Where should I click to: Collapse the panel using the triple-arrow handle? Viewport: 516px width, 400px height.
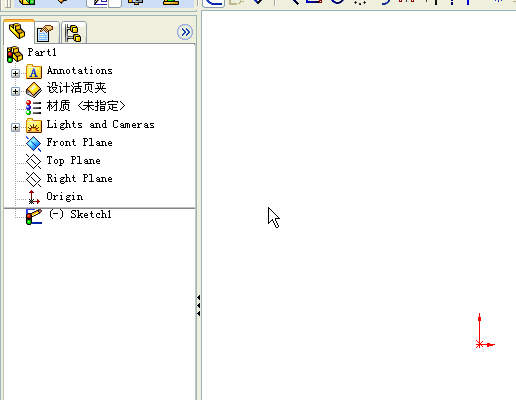pyautogui.click(x=199, y=305)
